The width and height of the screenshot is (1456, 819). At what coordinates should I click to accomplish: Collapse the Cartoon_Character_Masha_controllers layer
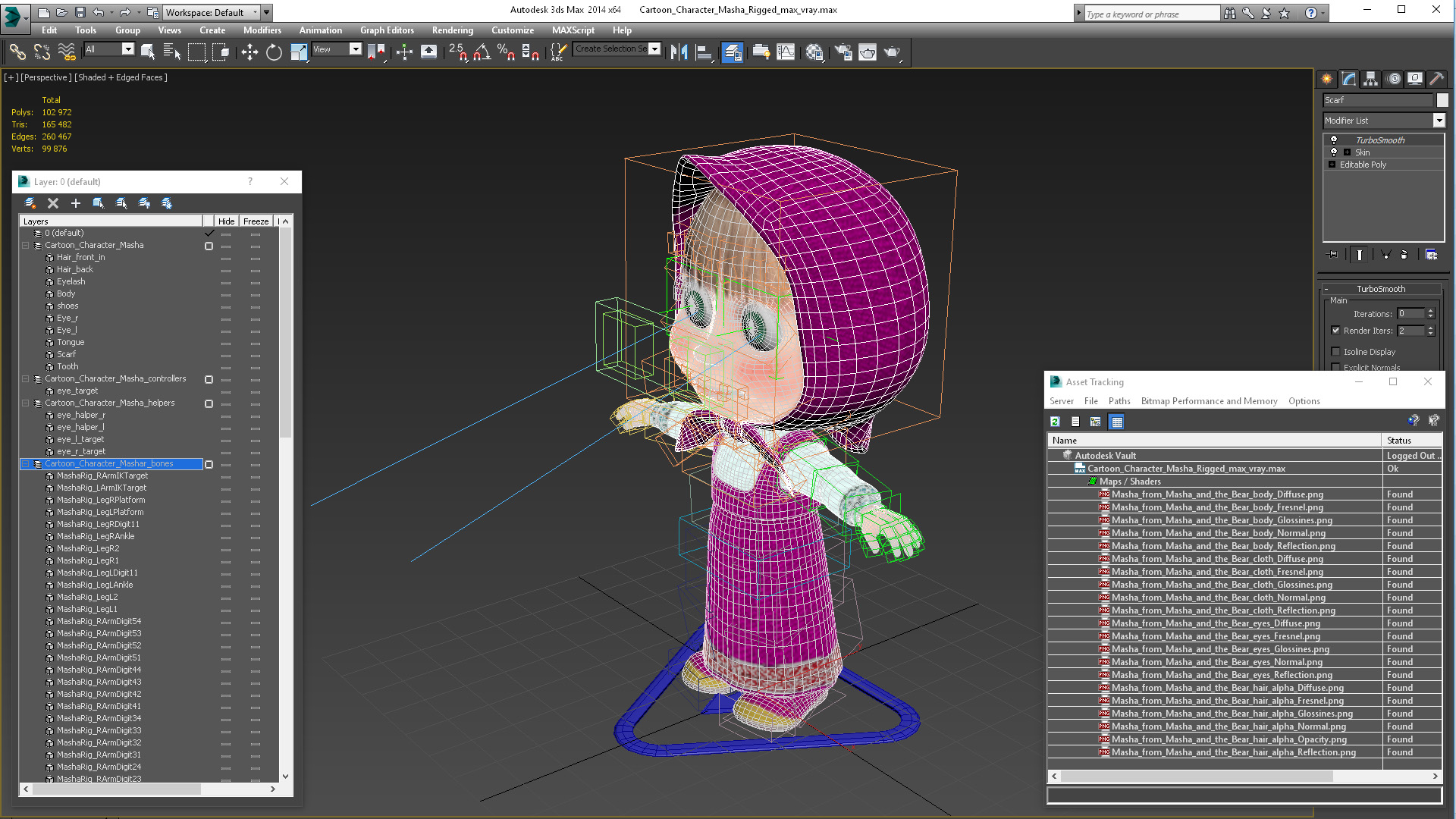point(25,379)
